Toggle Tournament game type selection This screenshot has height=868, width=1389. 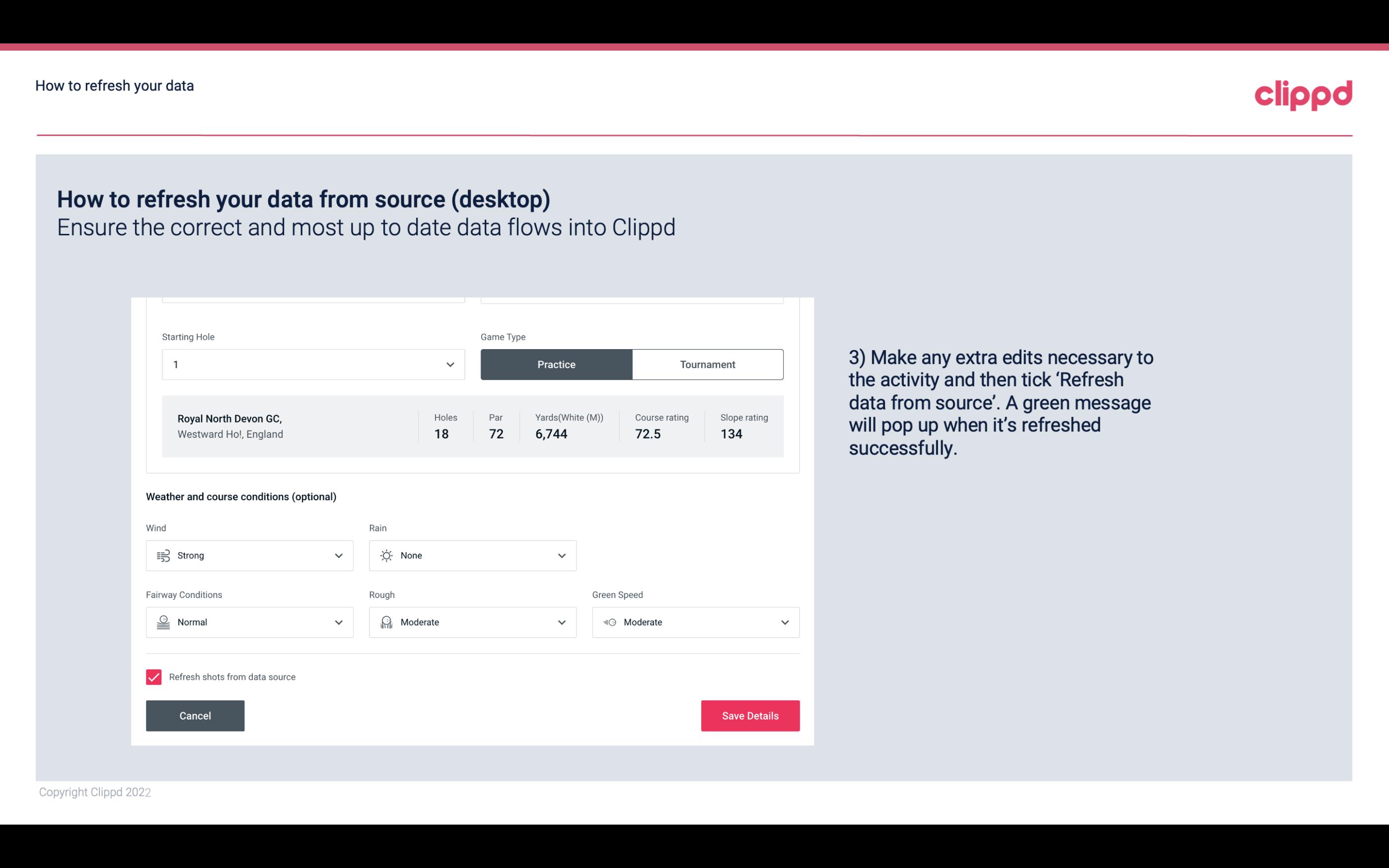click(x=707, y=364)
